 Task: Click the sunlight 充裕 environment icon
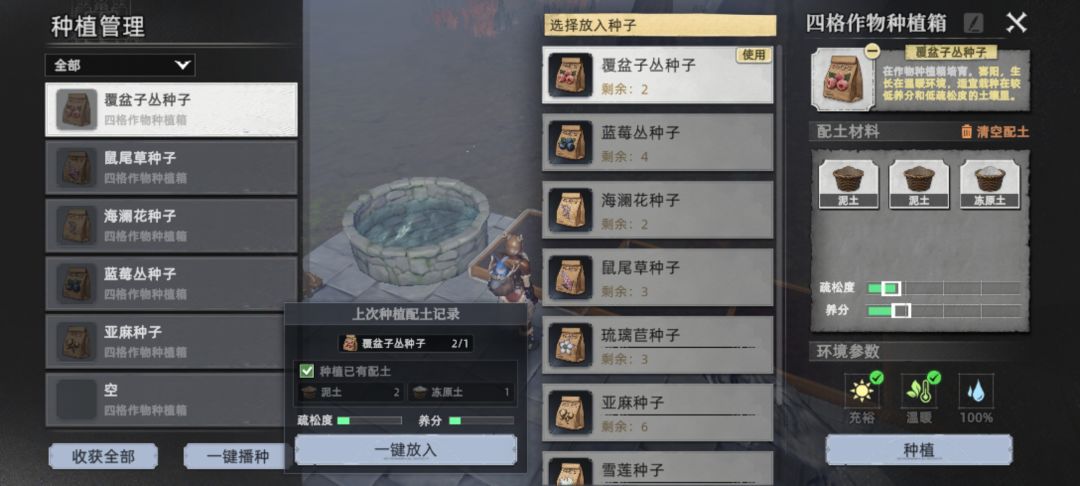(862, 390)
